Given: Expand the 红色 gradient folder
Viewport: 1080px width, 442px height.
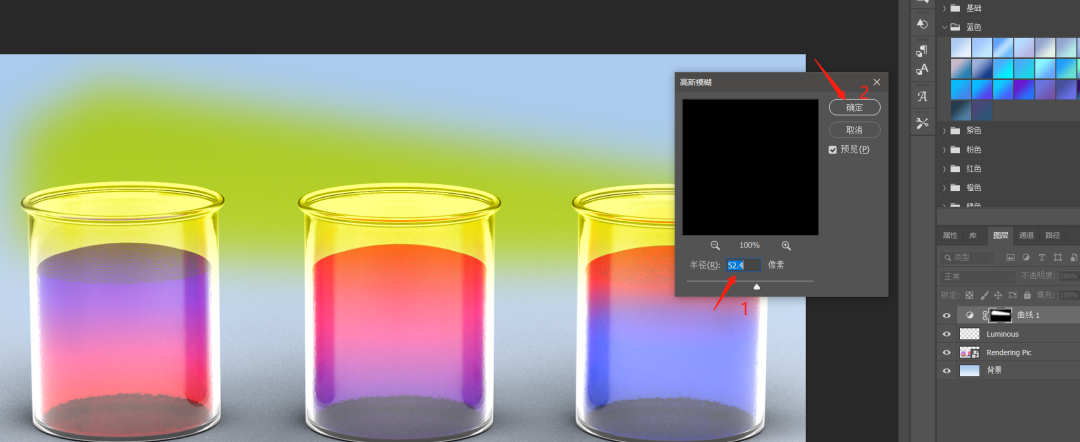Looking at the screenshot, I should [x=945, y=169].
